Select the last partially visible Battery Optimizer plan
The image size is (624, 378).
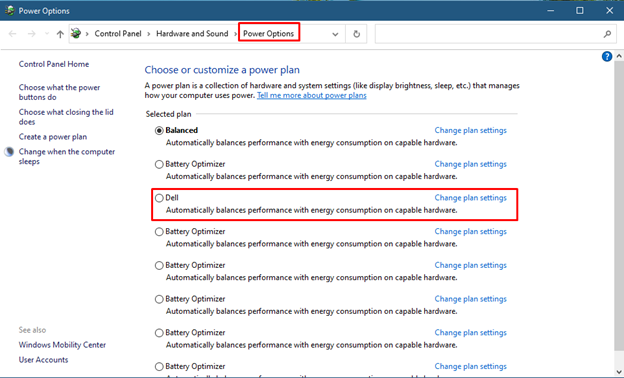[x=159, y=366]
